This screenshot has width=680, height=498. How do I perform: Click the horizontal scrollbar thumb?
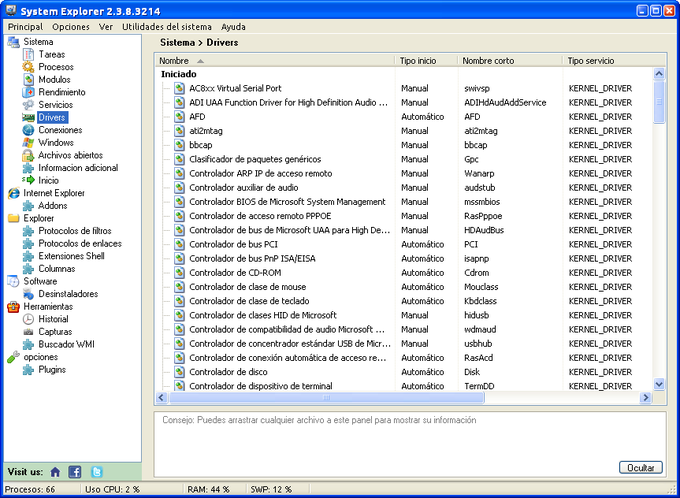click(327, 397)
